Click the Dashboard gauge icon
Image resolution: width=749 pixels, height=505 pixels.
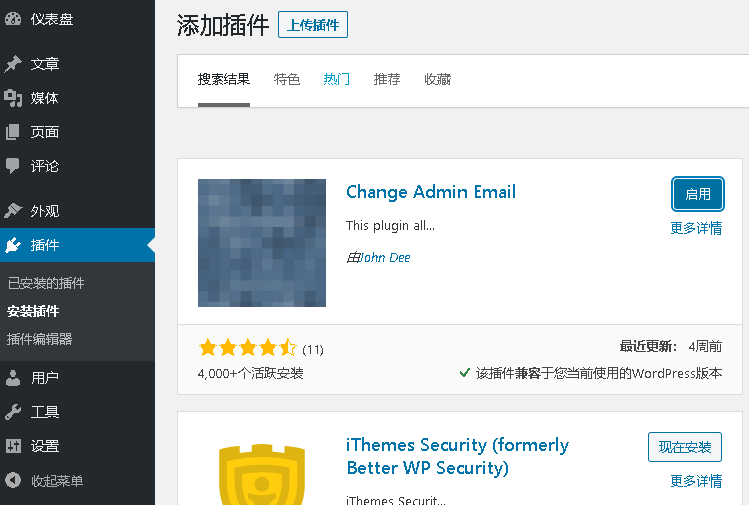click(13, 19)
